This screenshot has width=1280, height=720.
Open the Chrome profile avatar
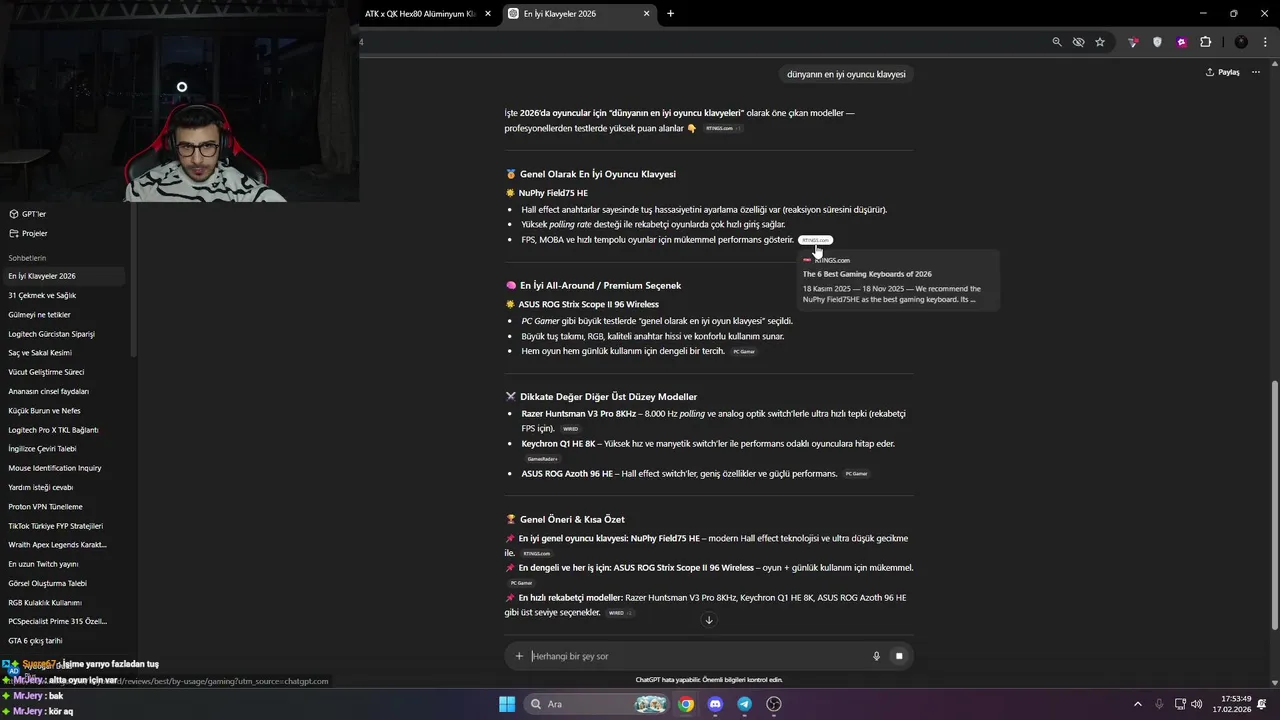(x=1241, y=42)
